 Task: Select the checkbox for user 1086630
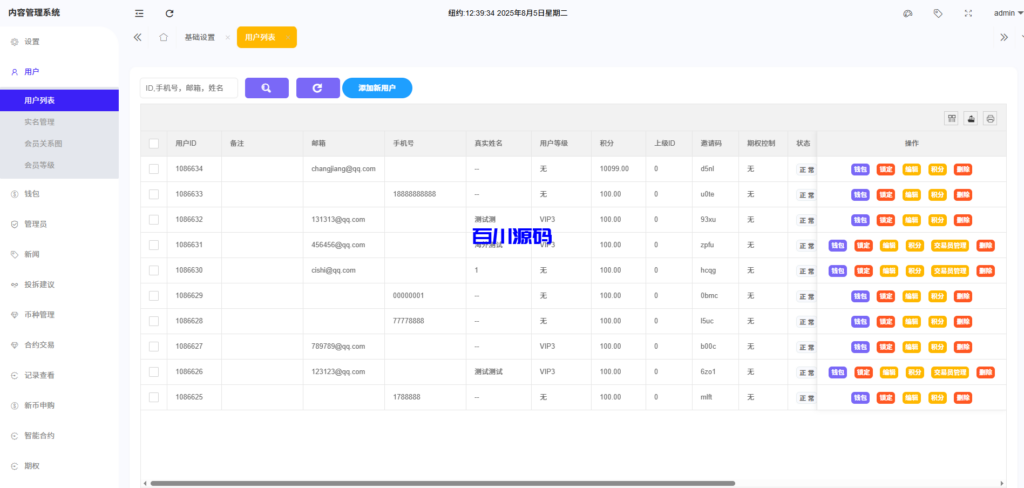(154, 270)
